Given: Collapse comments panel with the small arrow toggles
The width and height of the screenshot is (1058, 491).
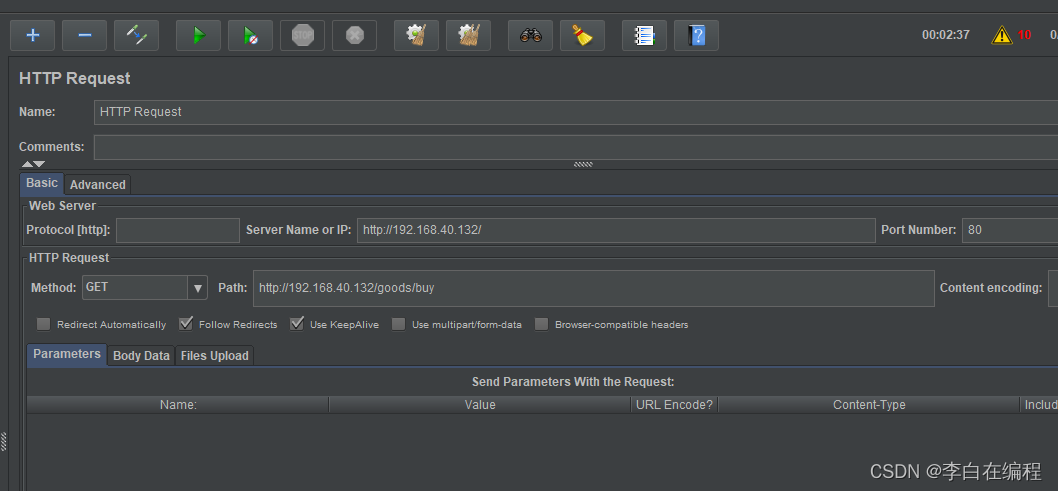Looking at the screenshot, I should [32, 164].
